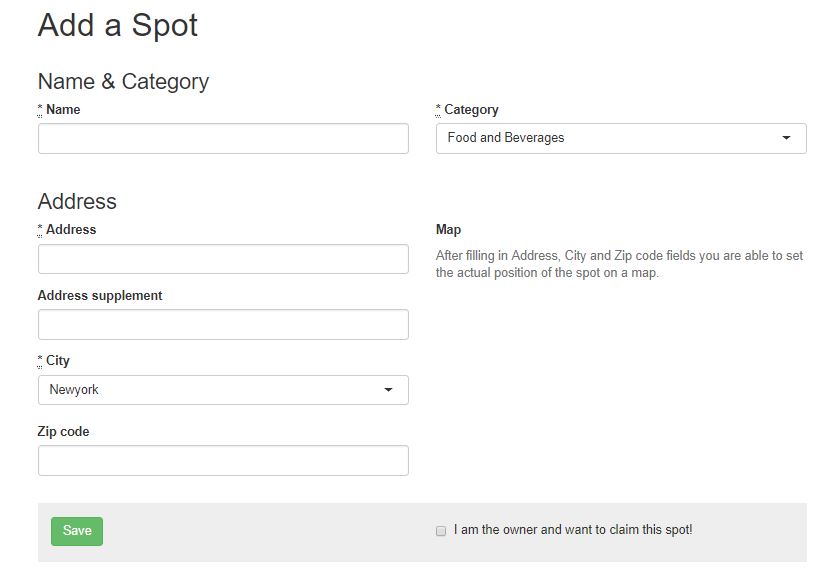Focus the Address text input field
837x572 pixels.
pos(223,259)
